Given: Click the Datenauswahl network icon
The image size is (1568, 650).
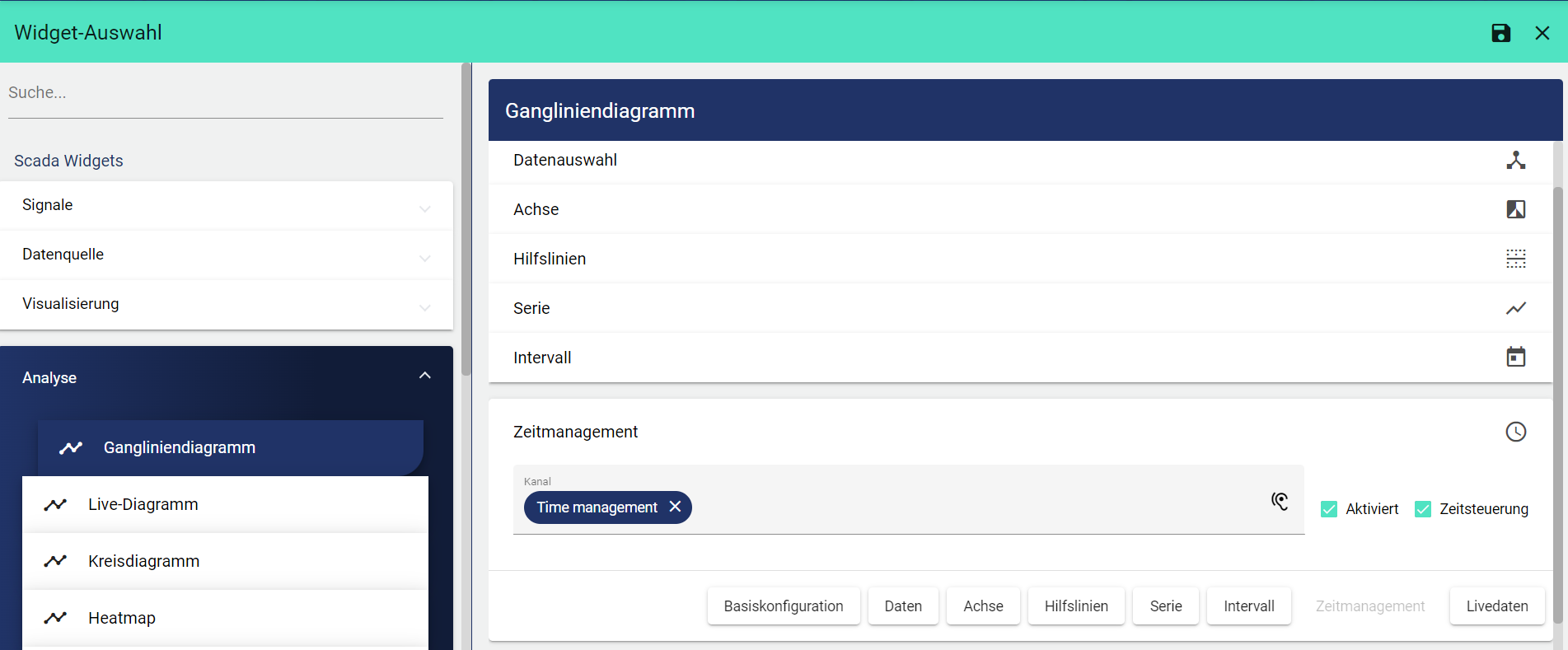Looking at the screenshot, I should (1515, 160).
